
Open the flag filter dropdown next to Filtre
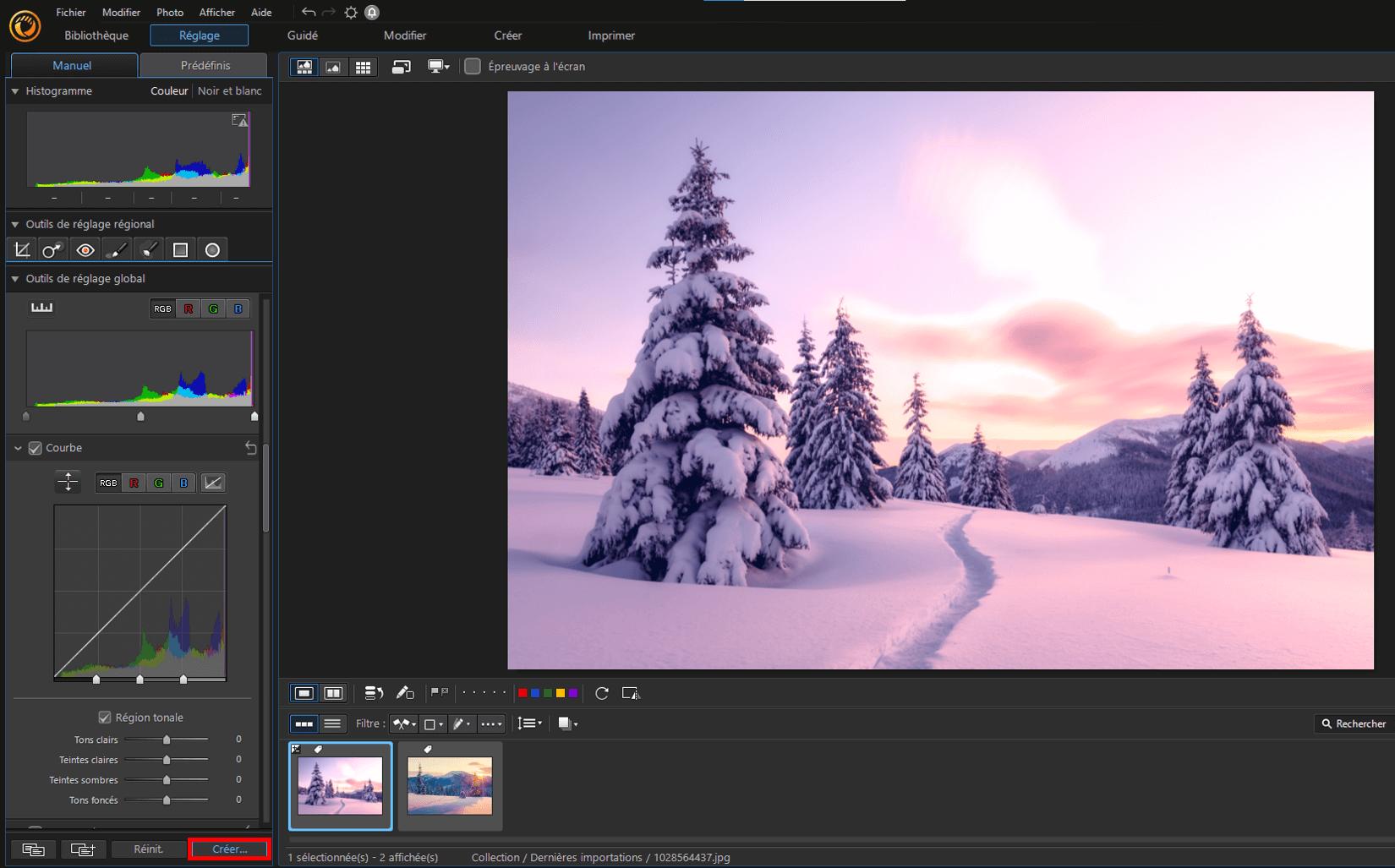coord(404,723)
